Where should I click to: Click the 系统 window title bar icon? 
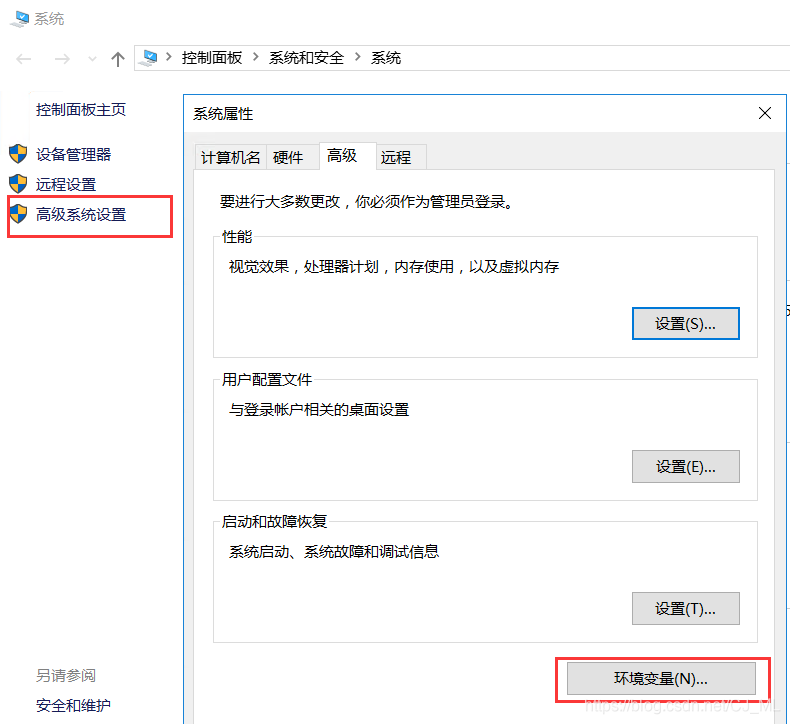[x=18, y=18]
